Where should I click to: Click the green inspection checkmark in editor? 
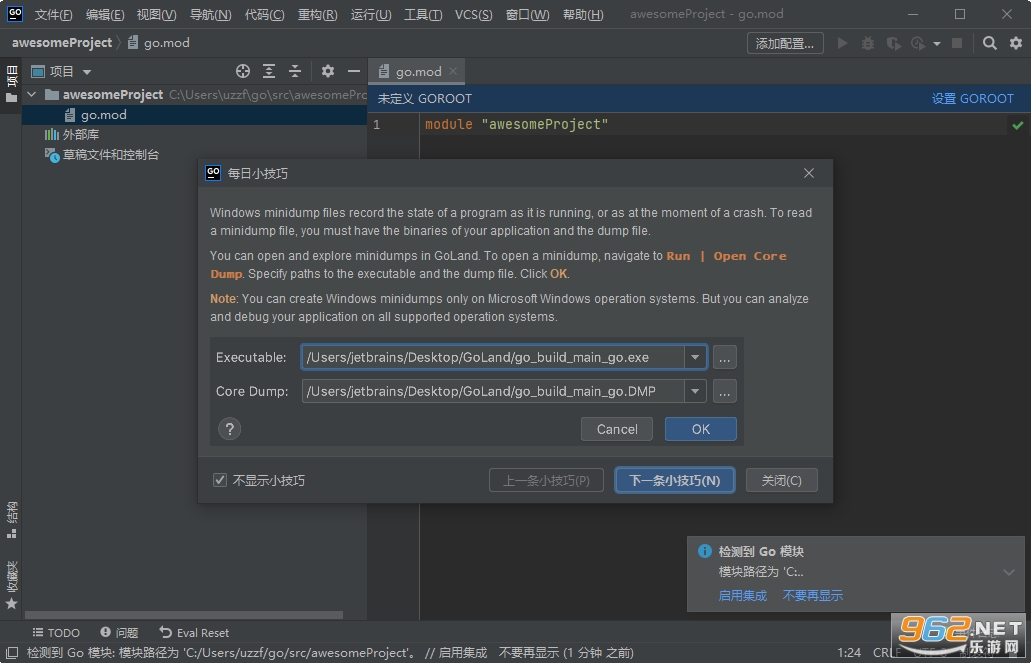click(1018, 124)
